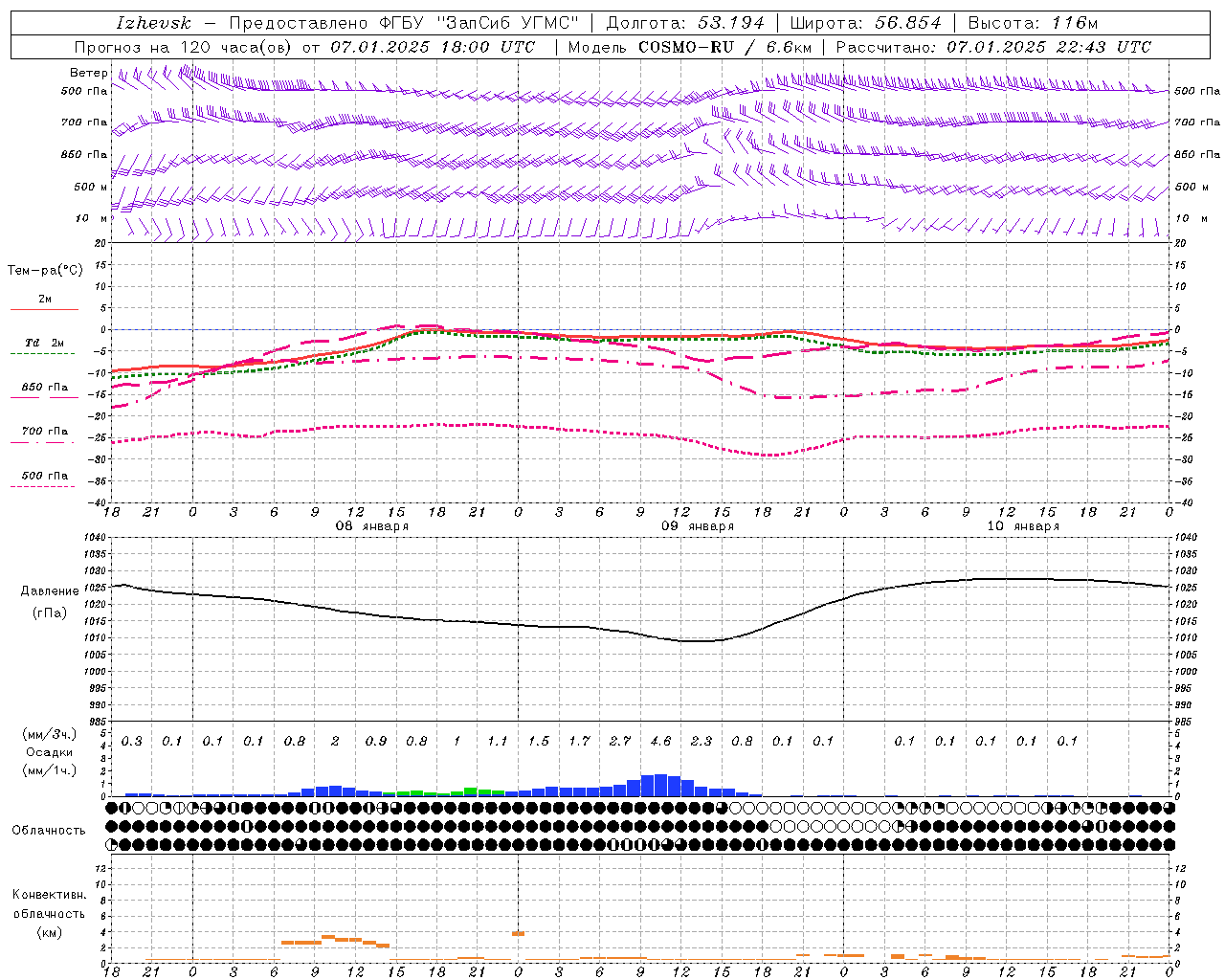Select the 700 гПа temperature legend entry
1225x980 pixels.
(44, 432)
